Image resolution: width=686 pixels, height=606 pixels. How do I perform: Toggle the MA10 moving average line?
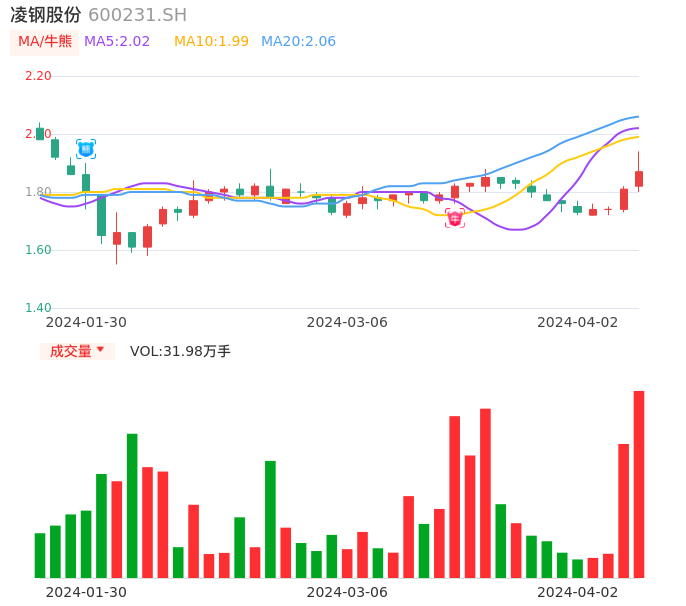(x=211, y=41)
